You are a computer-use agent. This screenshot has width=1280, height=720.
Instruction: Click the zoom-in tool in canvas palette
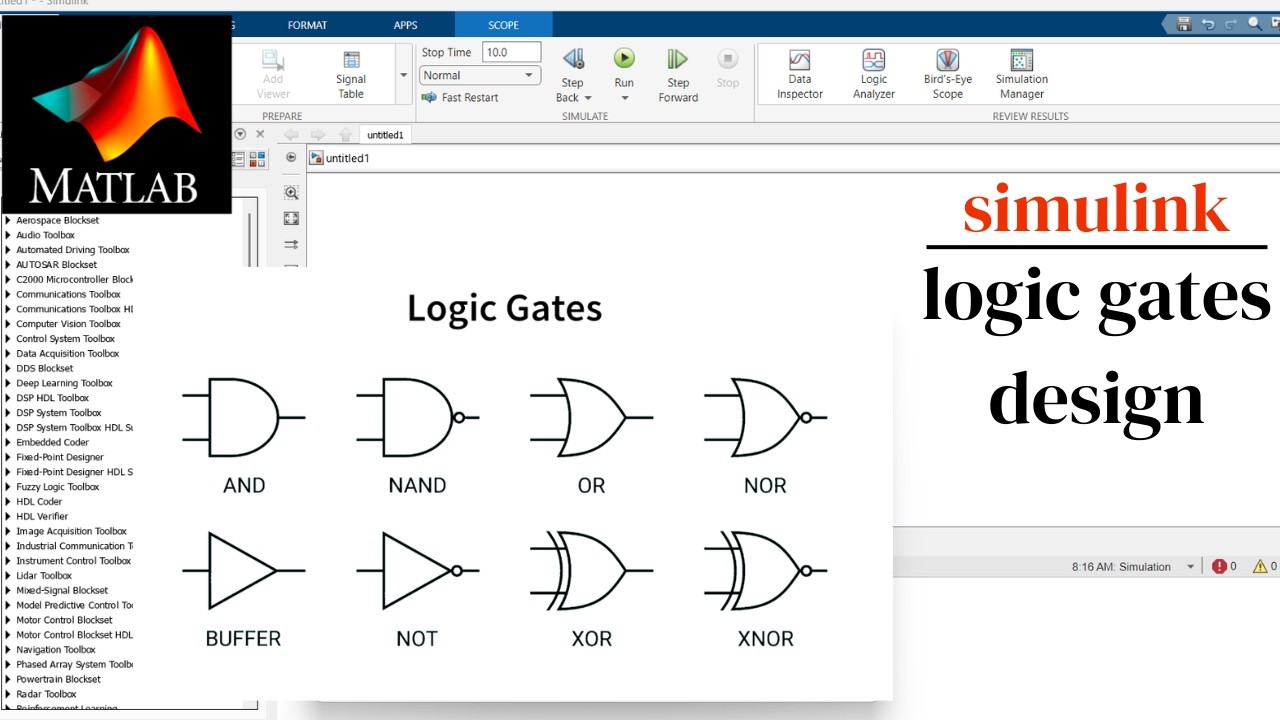click(x=291, y=192)
